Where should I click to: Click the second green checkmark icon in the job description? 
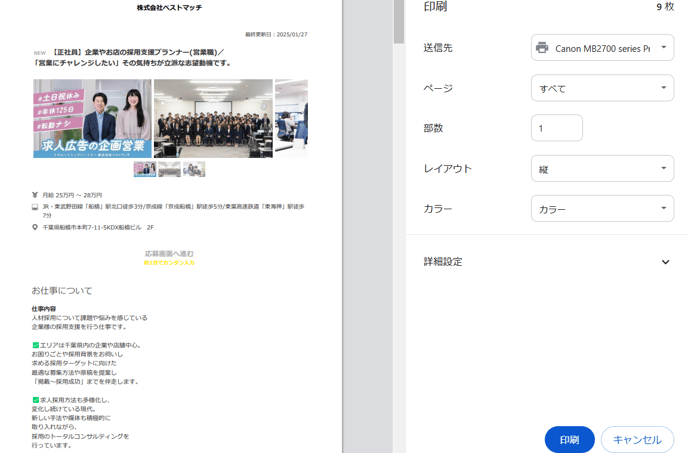pyautogui.click(x=36, y=399)
